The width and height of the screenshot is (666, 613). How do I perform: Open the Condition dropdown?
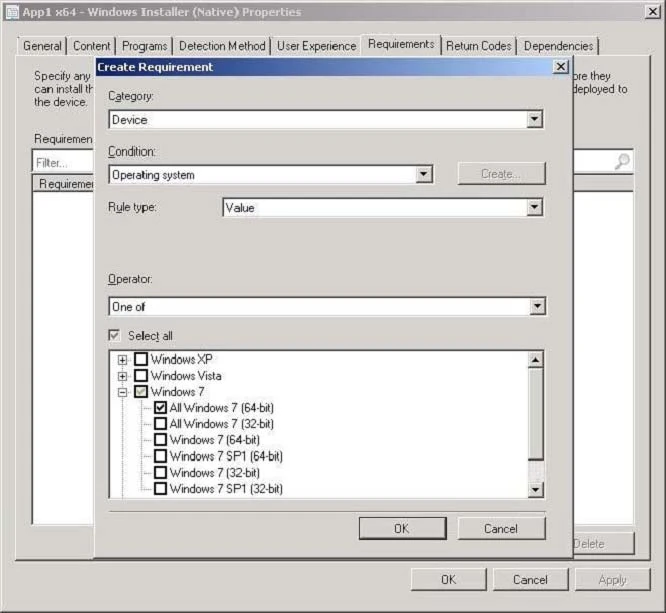coord(424,175)
